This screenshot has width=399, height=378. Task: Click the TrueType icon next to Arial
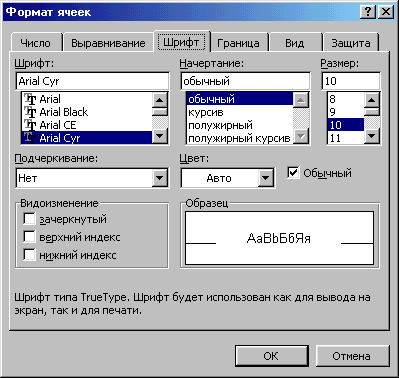[31, 99]
